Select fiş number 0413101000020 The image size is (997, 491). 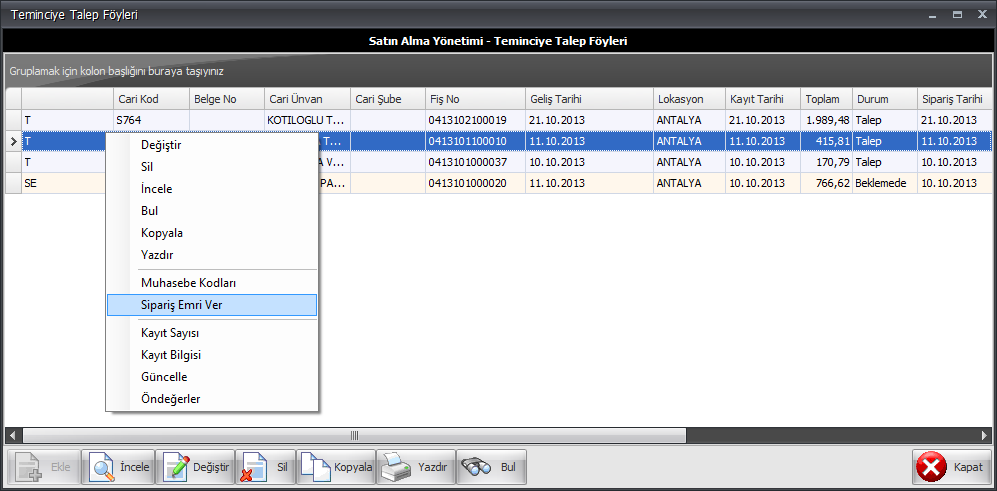475,183
